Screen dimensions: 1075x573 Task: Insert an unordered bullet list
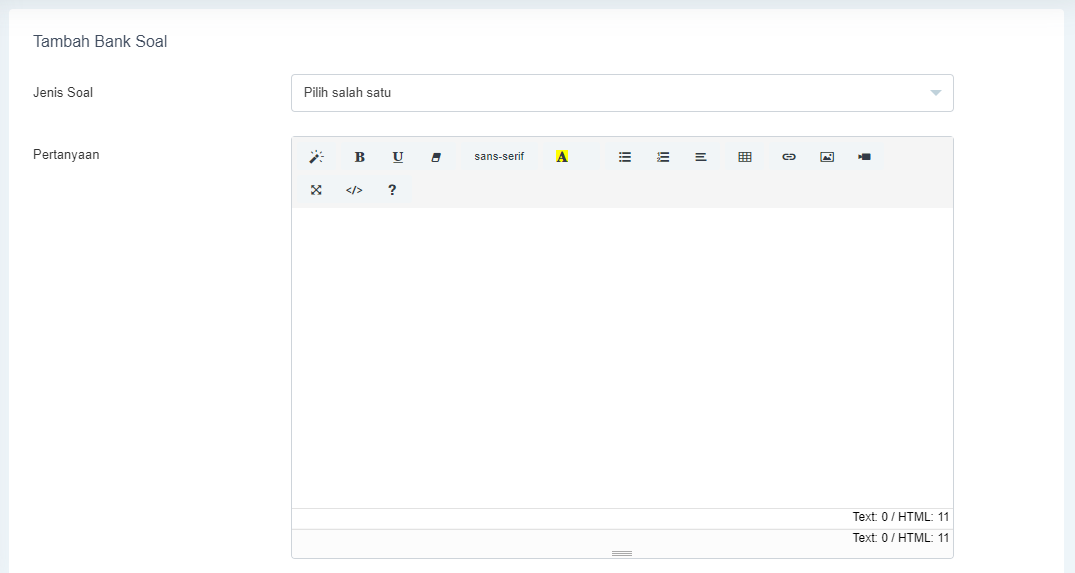pos(625,157)
